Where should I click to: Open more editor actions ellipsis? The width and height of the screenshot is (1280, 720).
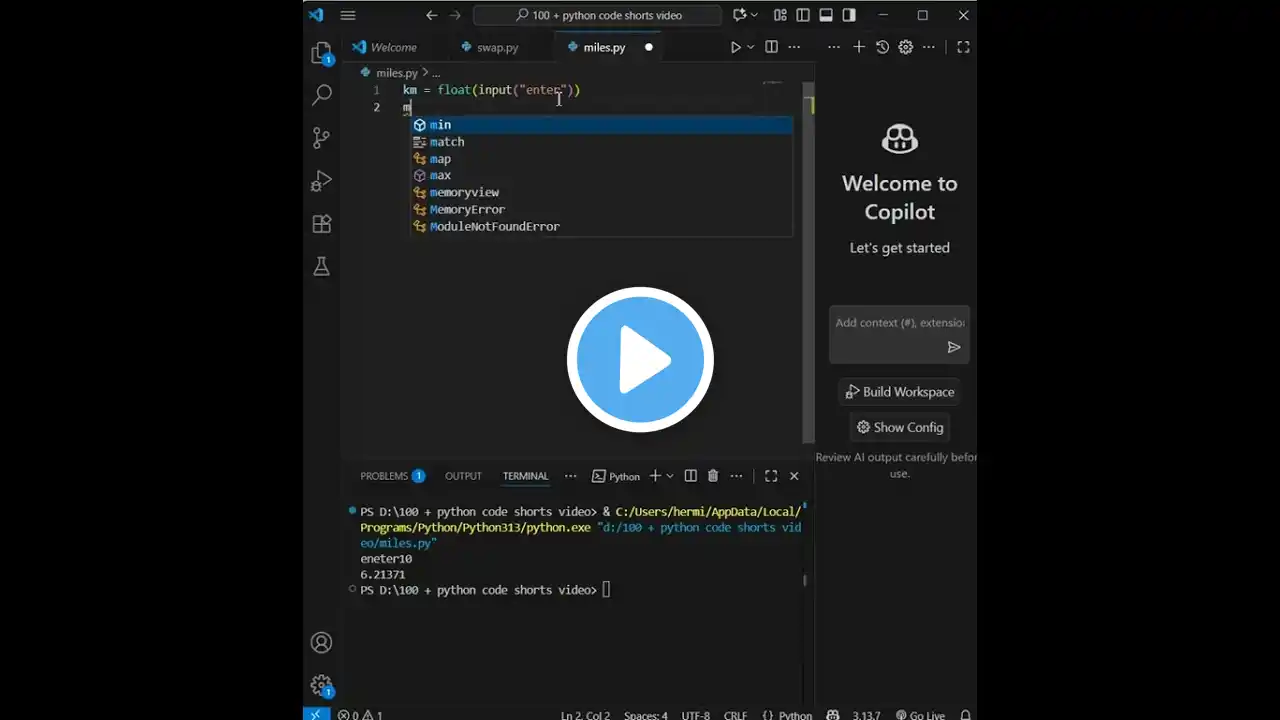794,47
